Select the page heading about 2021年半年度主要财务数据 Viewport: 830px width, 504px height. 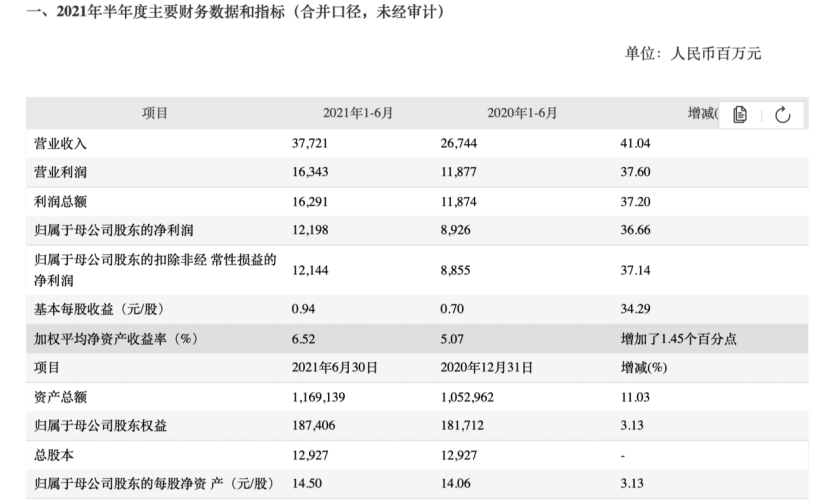coord(237,12)
